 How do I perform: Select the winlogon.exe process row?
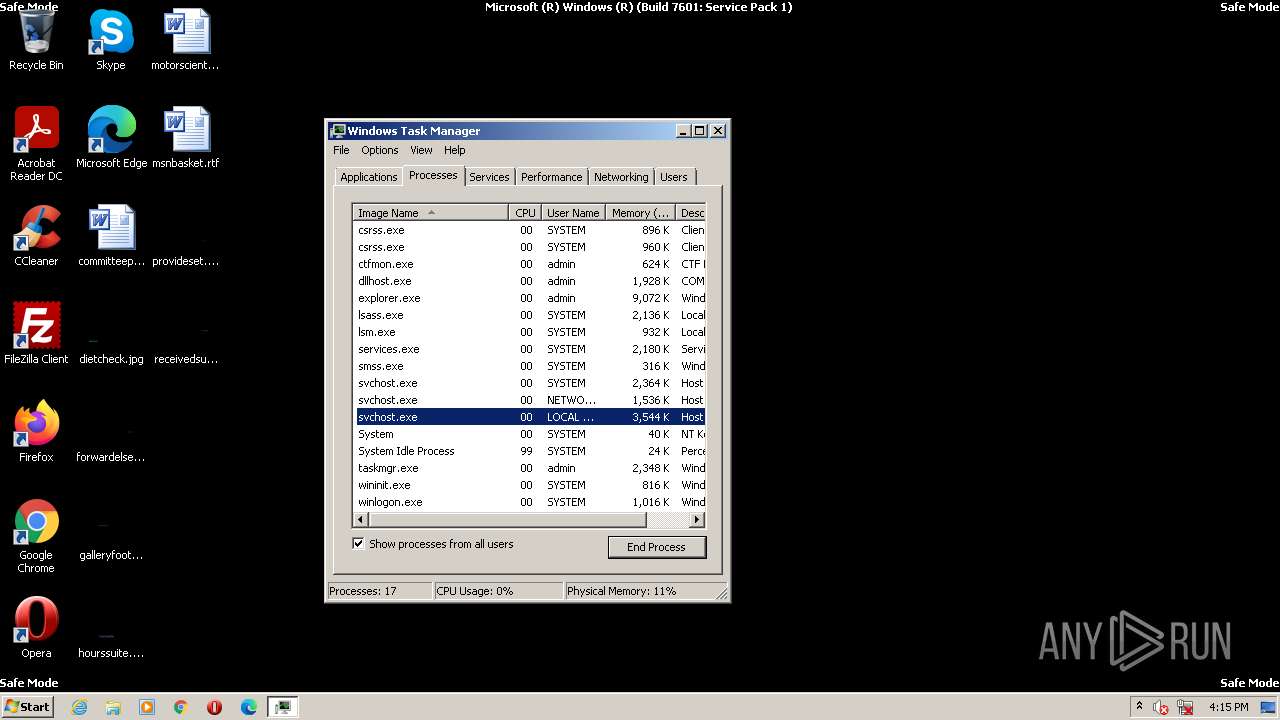coord(530,502)
